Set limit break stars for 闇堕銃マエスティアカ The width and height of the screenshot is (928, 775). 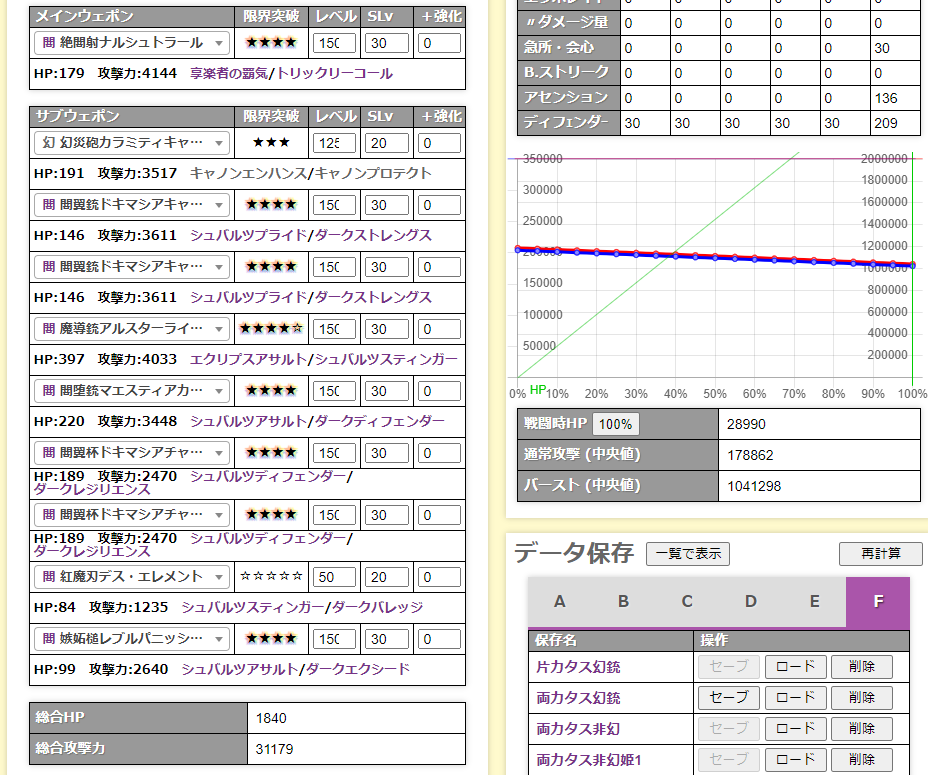point(271,391)
